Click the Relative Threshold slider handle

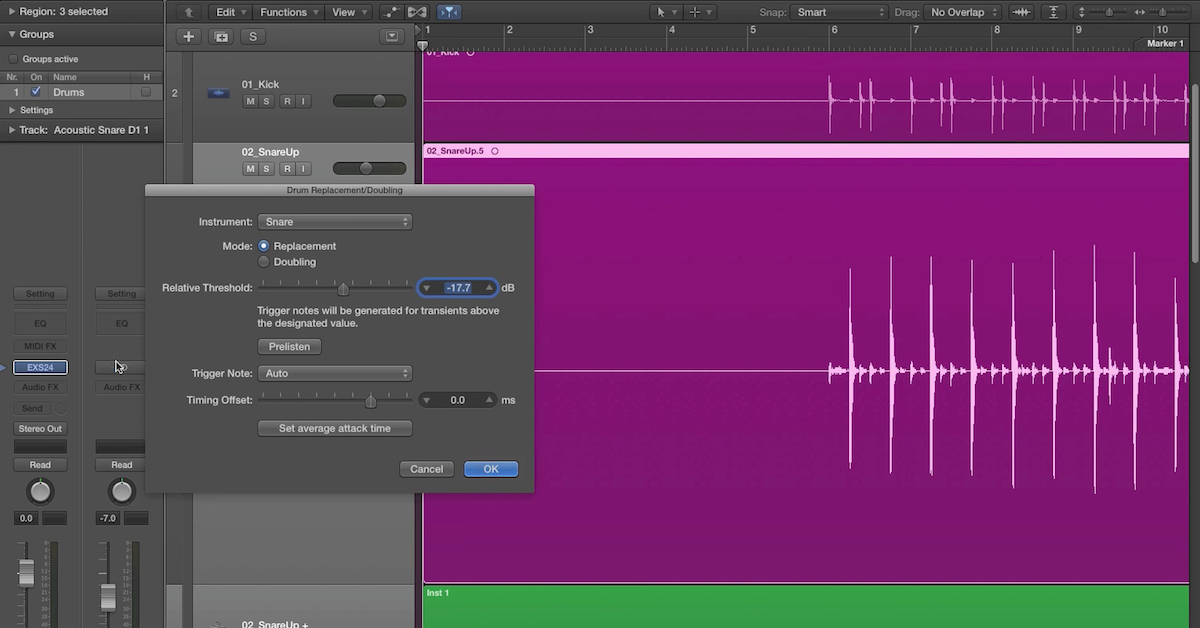[343, 288]
